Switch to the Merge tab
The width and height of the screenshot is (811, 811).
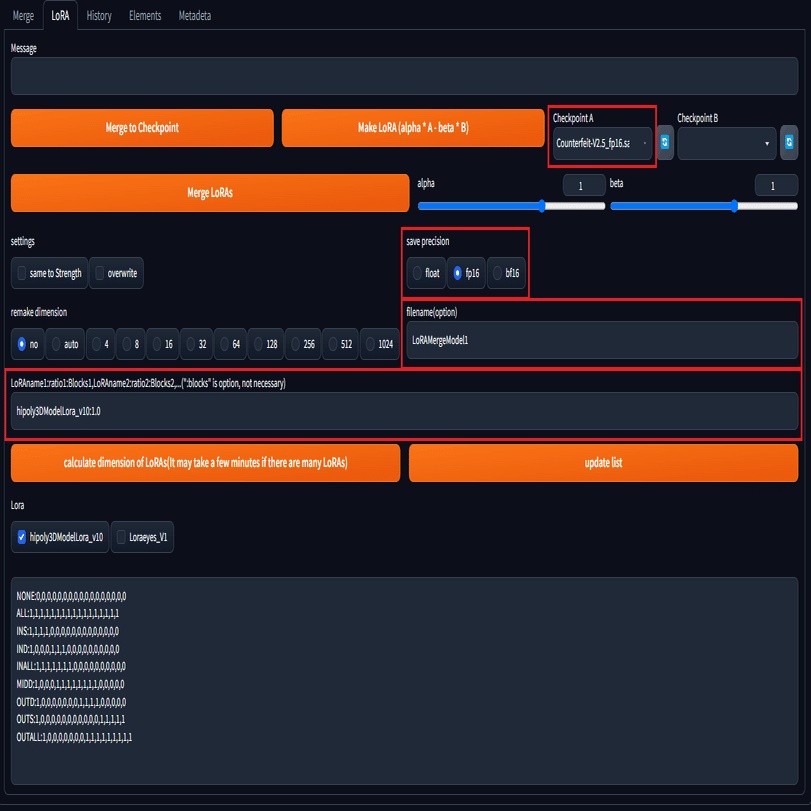click(x=23, y=16)
